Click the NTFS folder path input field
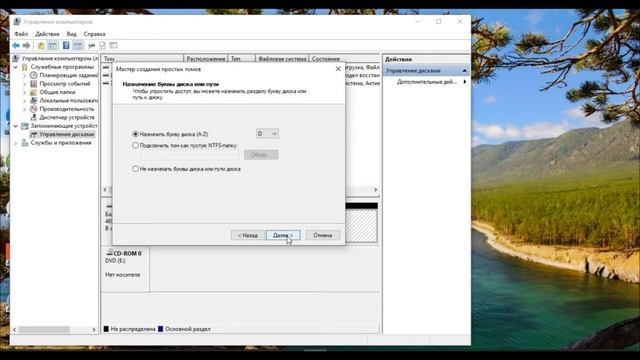 [x=190, y=155]
